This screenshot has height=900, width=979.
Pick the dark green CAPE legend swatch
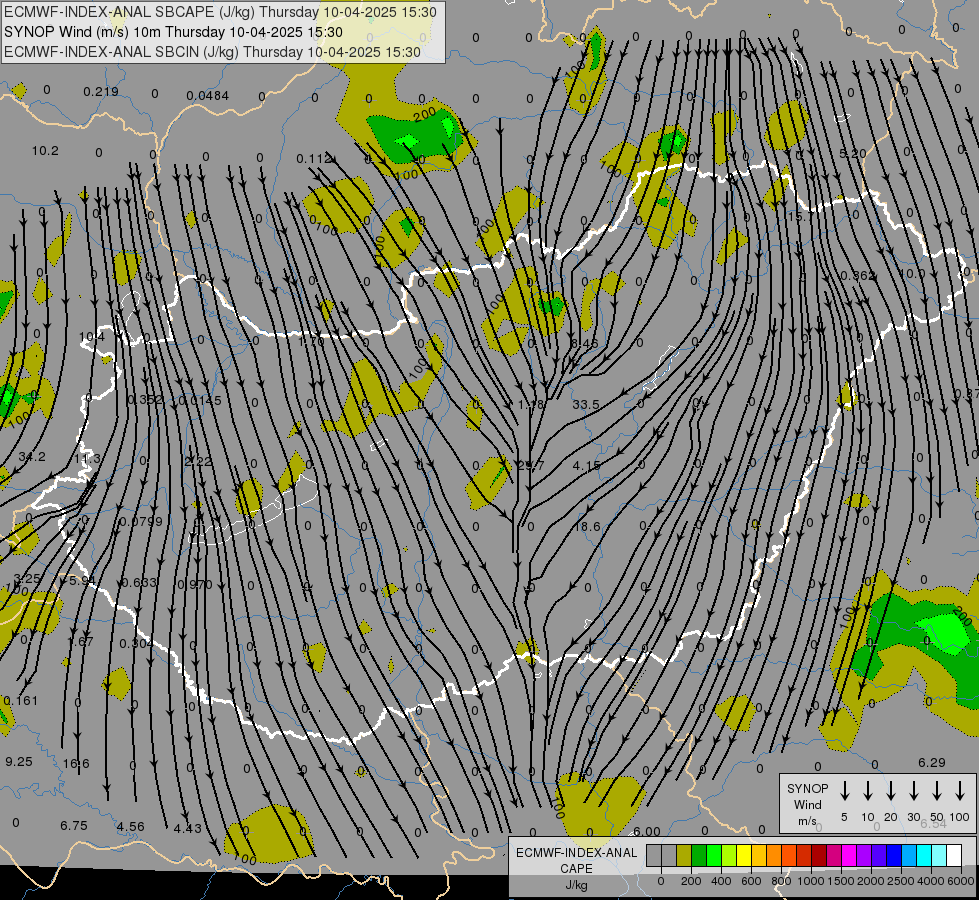coord(699,855)
